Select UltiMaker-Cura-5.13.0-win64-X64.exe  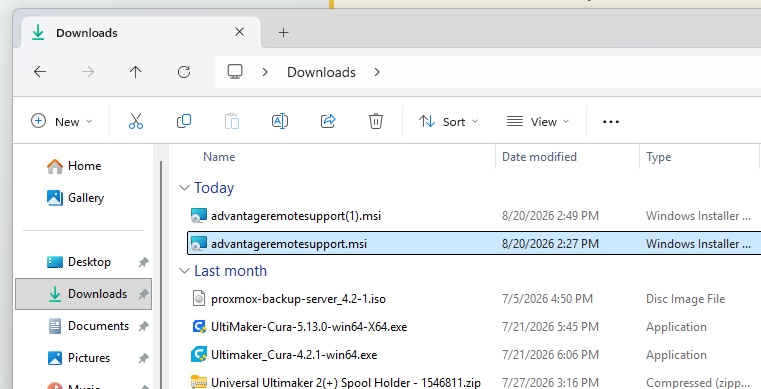pyautogui.click(x=309, y=327)
